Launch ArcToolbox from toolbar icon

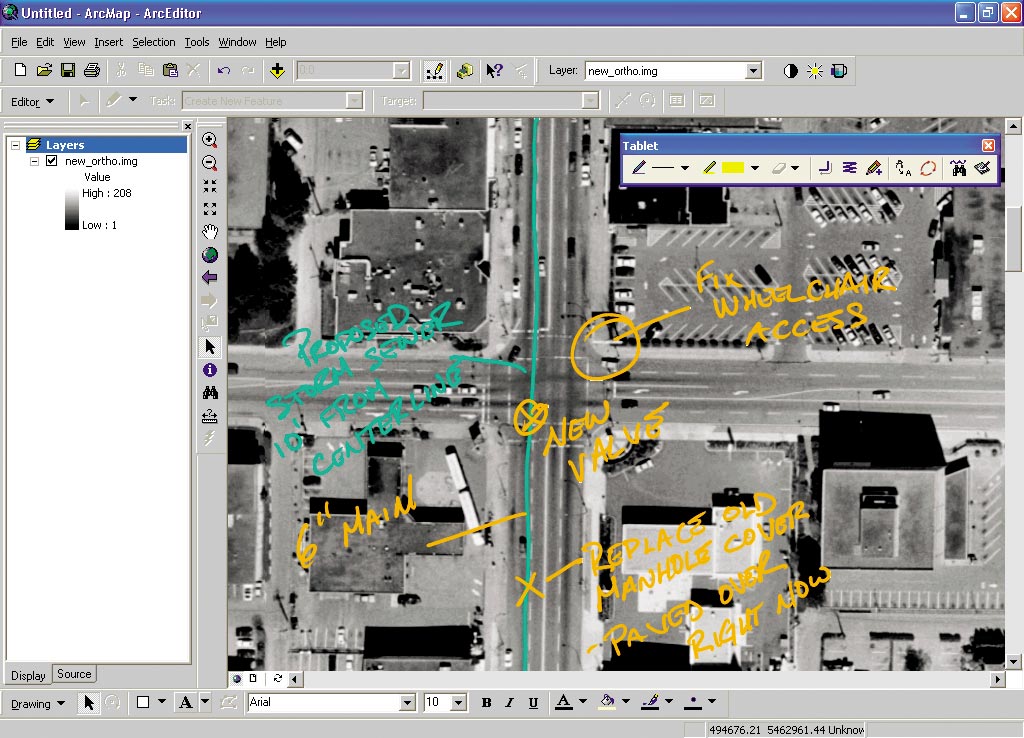pyautogui.click(x=465, y=71)
